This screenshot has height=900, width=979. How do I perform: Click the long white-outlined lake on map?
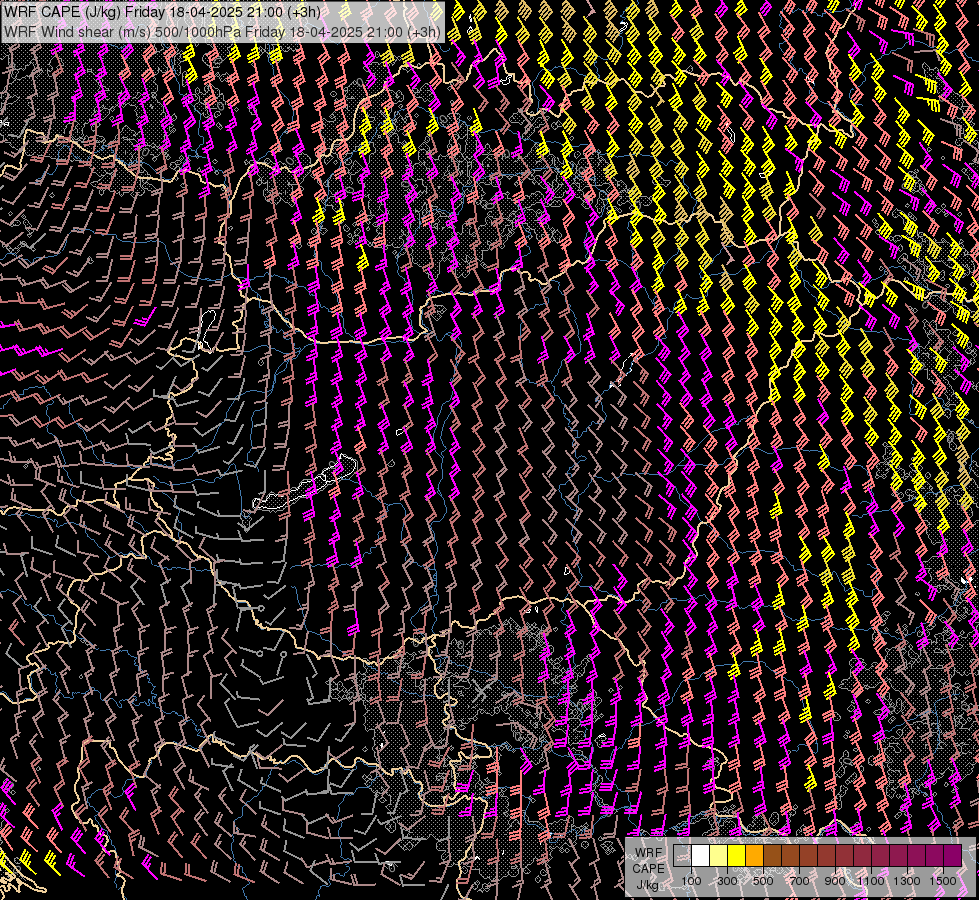(x=306, y=484)
